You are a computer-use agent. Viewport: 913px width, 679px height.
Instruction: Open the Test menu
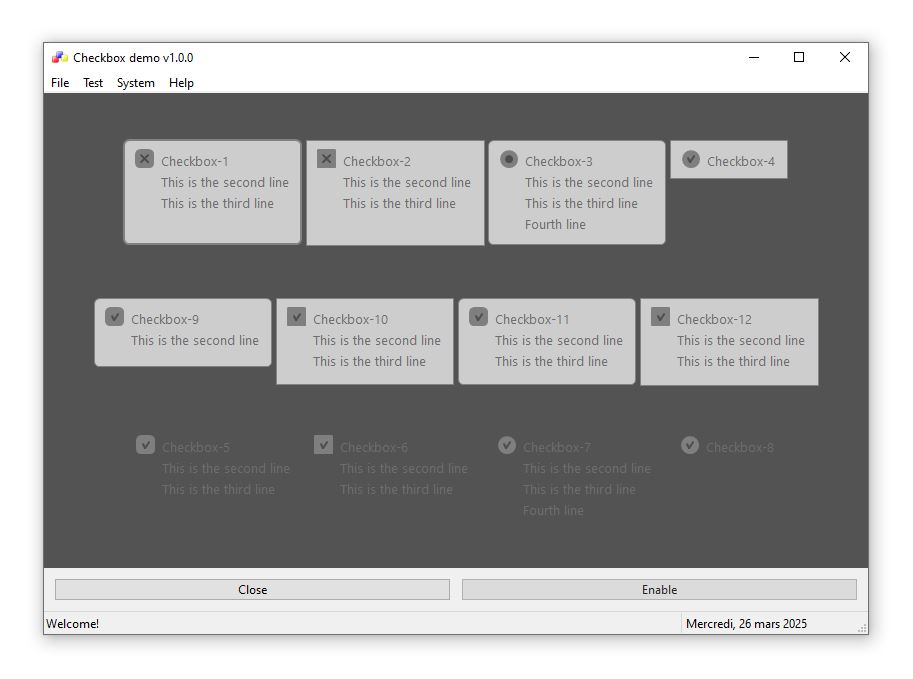click(93, 83)
